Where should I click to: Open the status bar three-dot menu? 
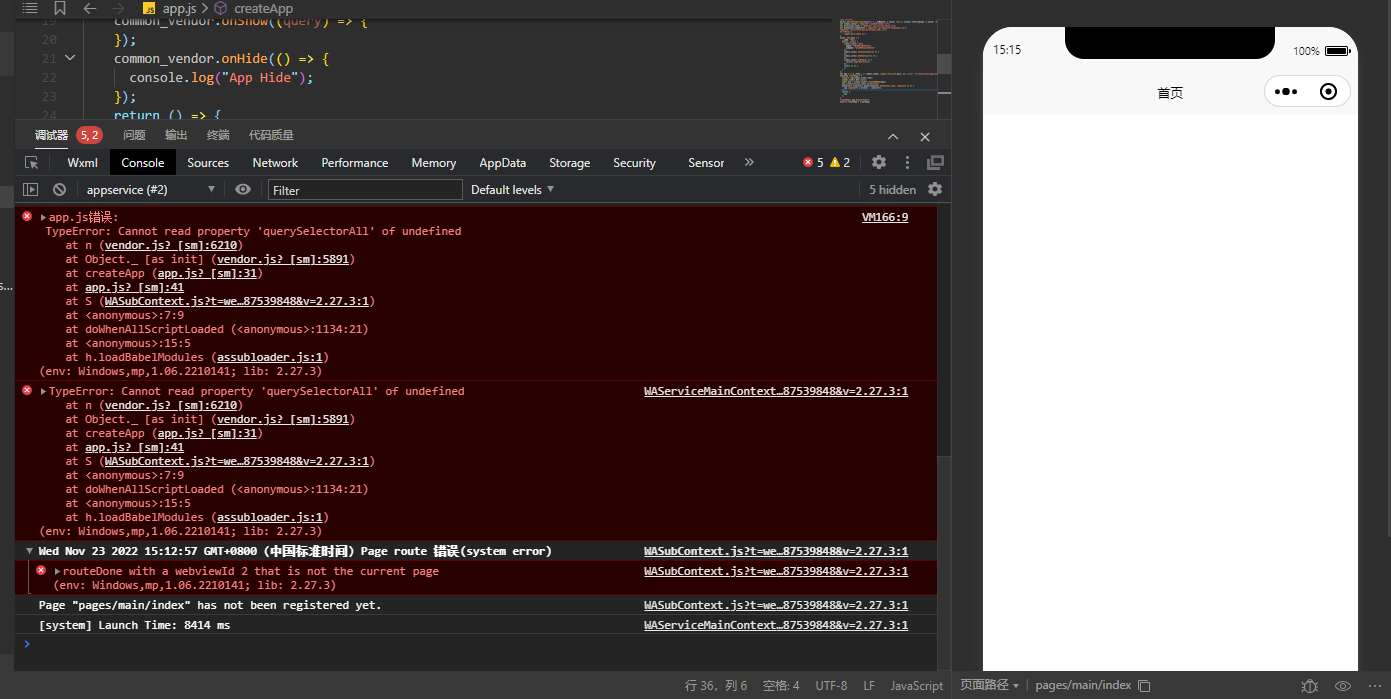coord(1375,686)
